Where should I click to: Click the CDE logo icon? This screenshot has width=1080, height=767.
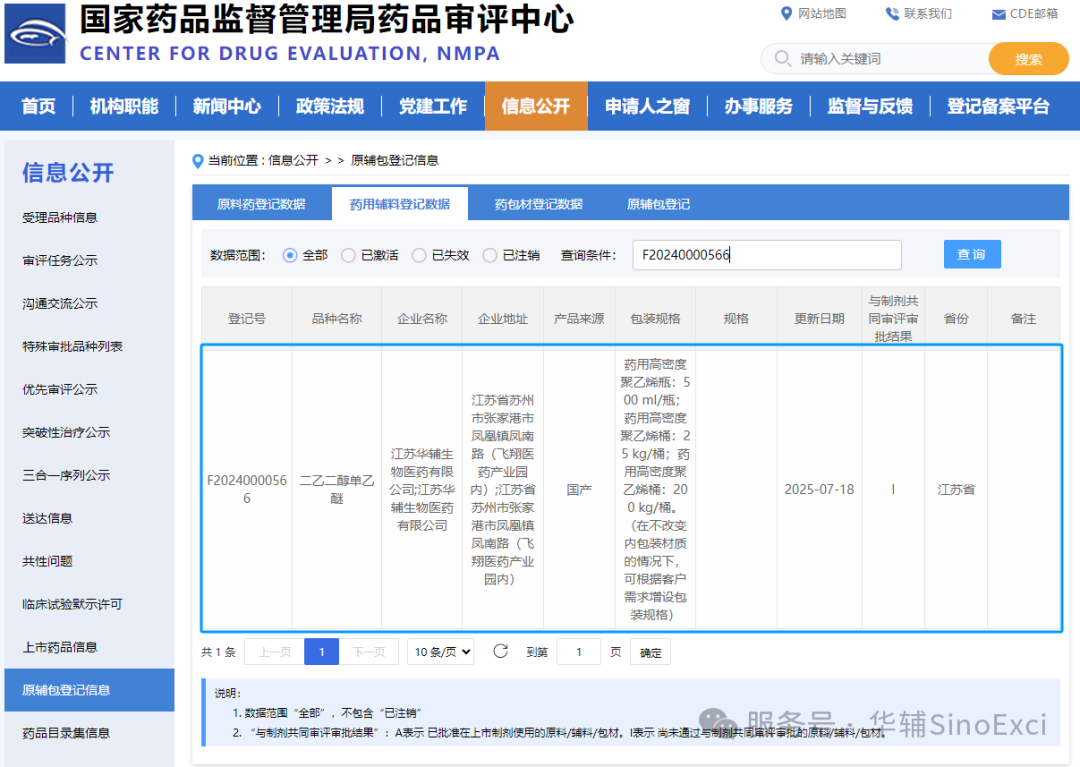tap(35, 34)
